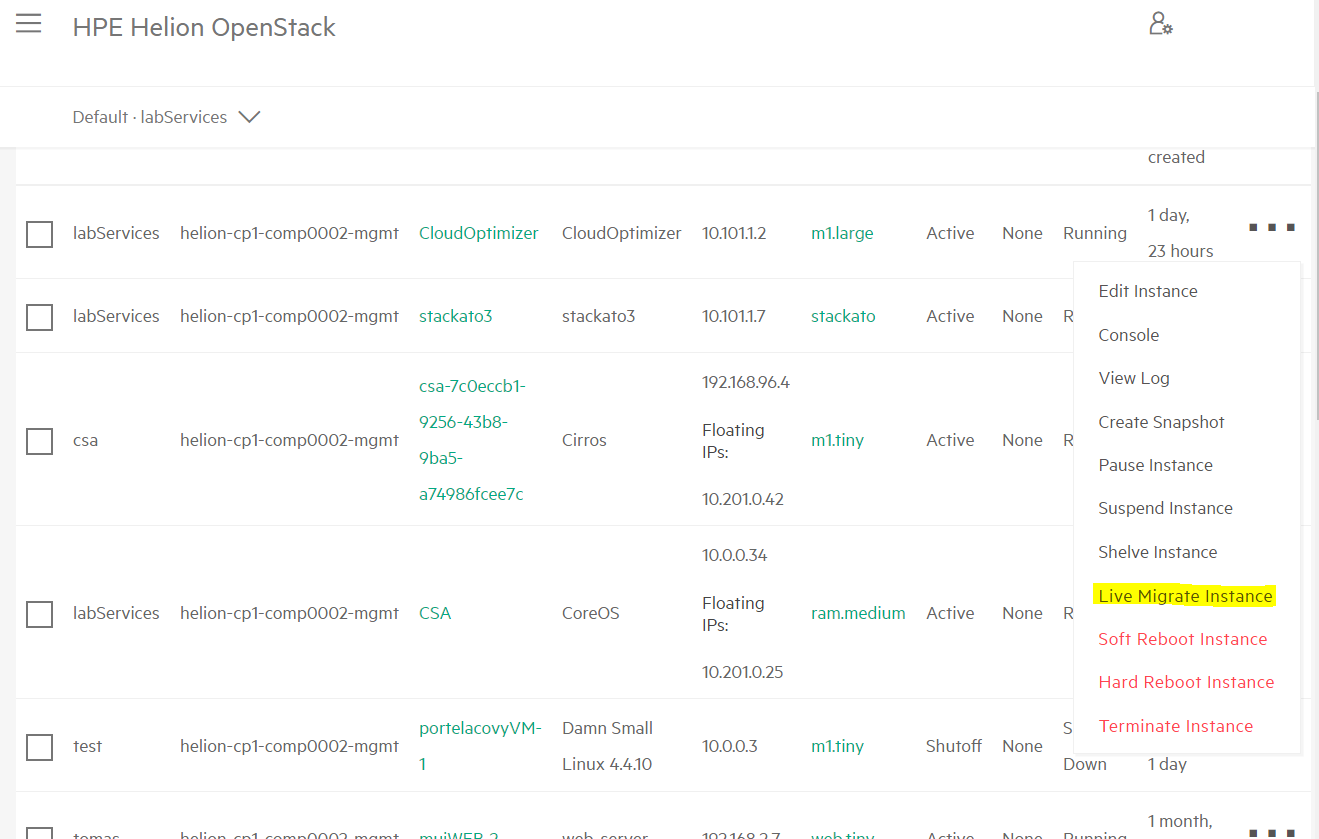1319x839 pixels.
Task: Open m1.tiny flavor in portelacovyVM-1 row
Action: [837, 746]
